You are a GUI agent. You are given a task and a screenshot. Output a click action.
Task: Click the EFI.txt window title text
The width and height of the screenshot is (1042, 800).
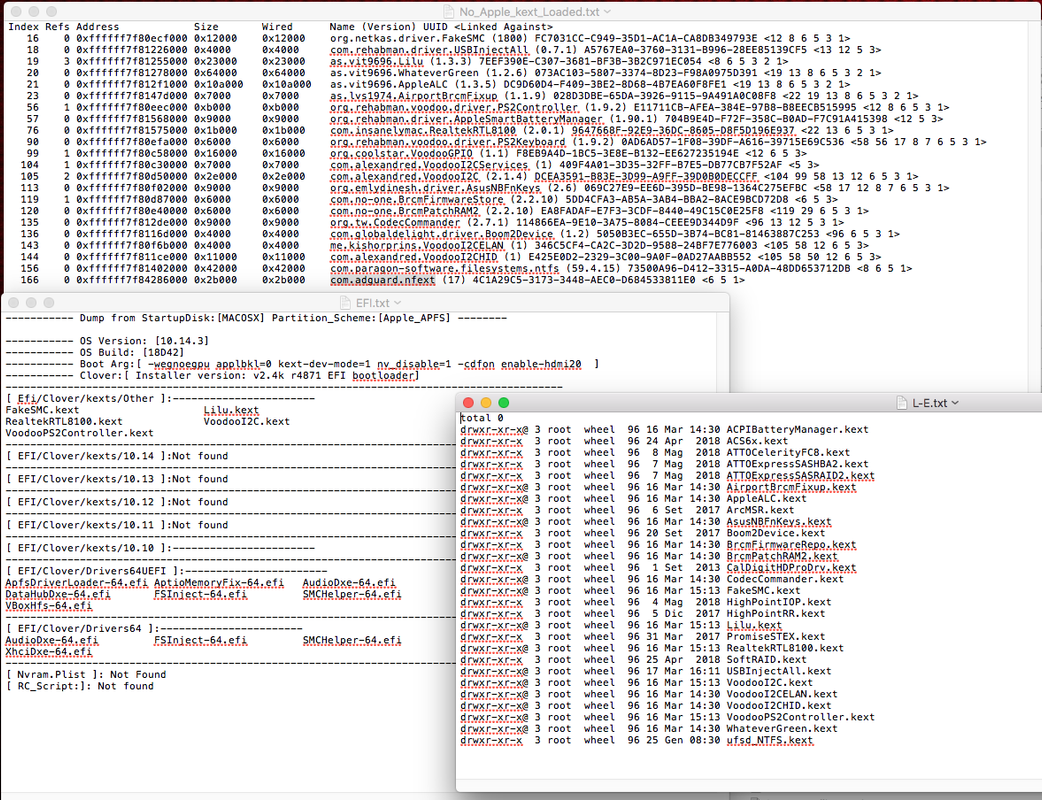coord(372,303)
